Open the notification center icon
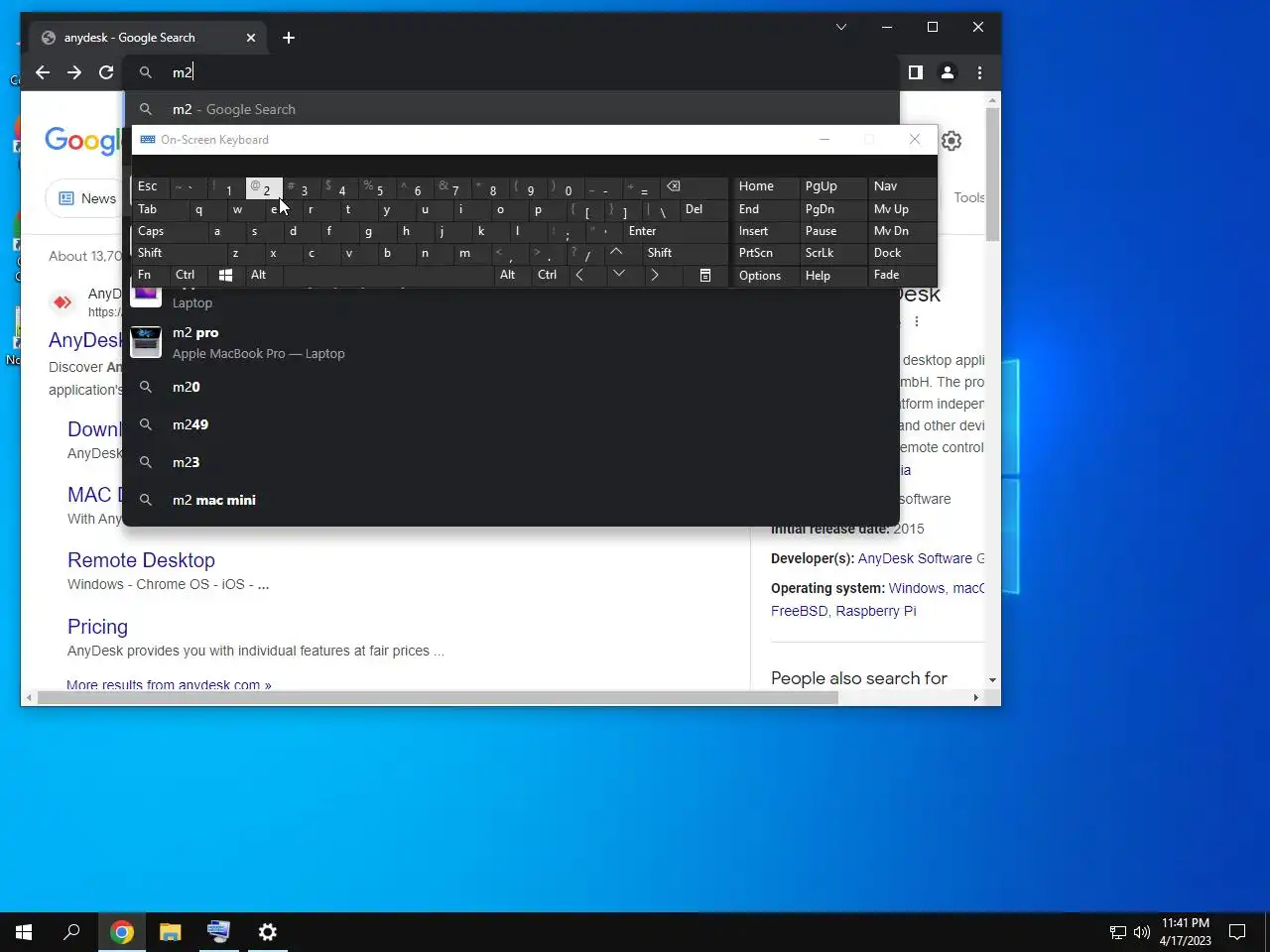 1237,932
